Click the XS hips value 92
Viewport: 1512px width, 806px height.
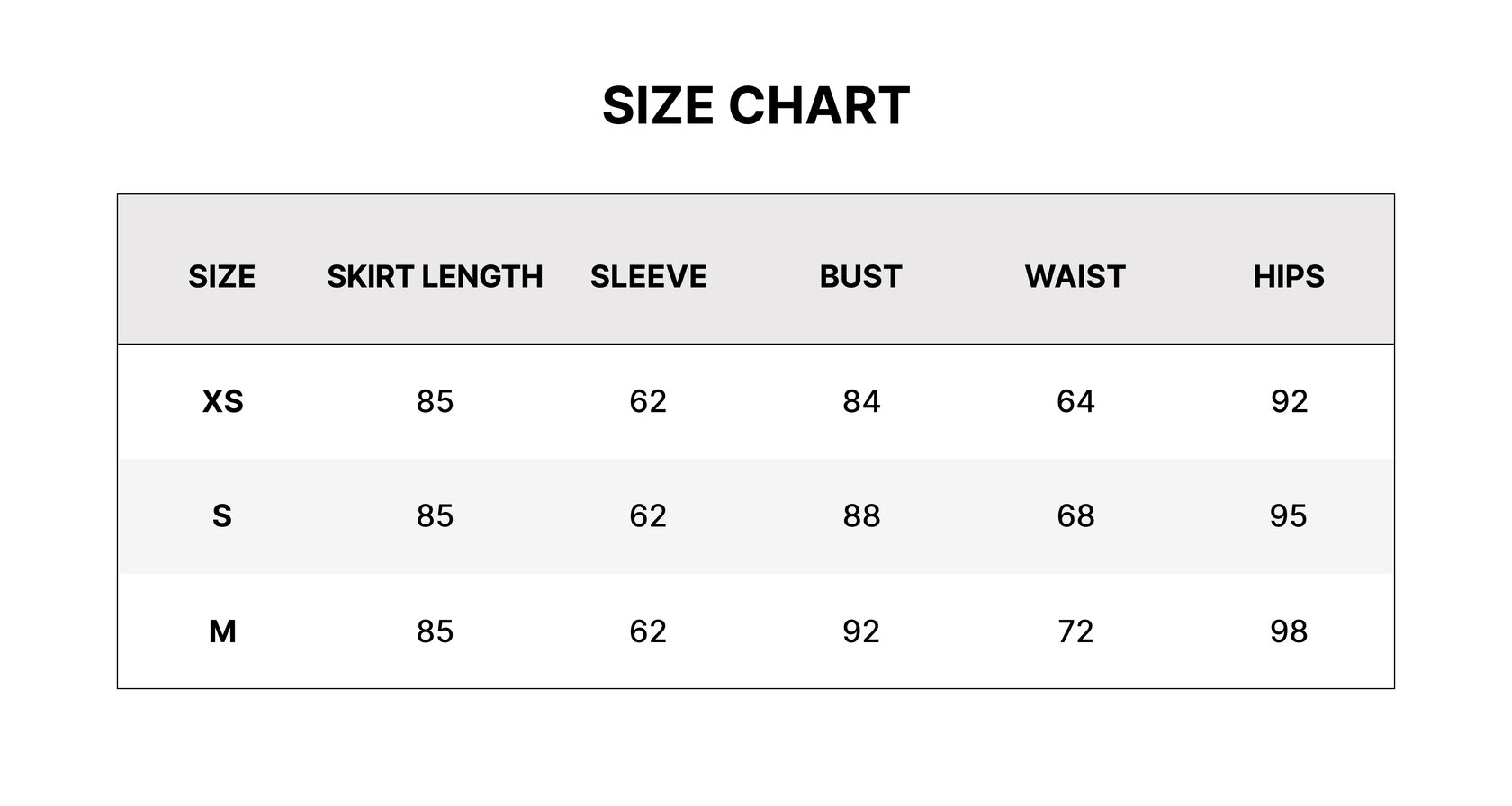pyautogui.click(x=1289, y=401)
